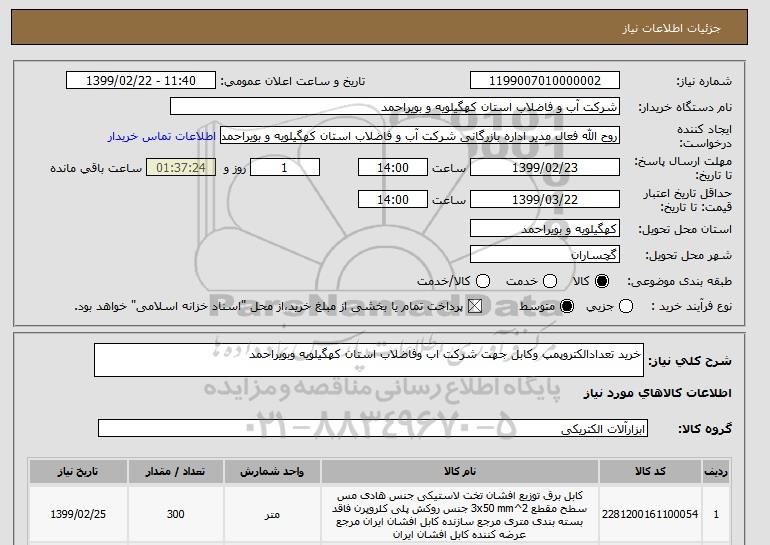This screenshot has height=545, width=770.
Task: Select the خدمت radio button
Action: 550,281
